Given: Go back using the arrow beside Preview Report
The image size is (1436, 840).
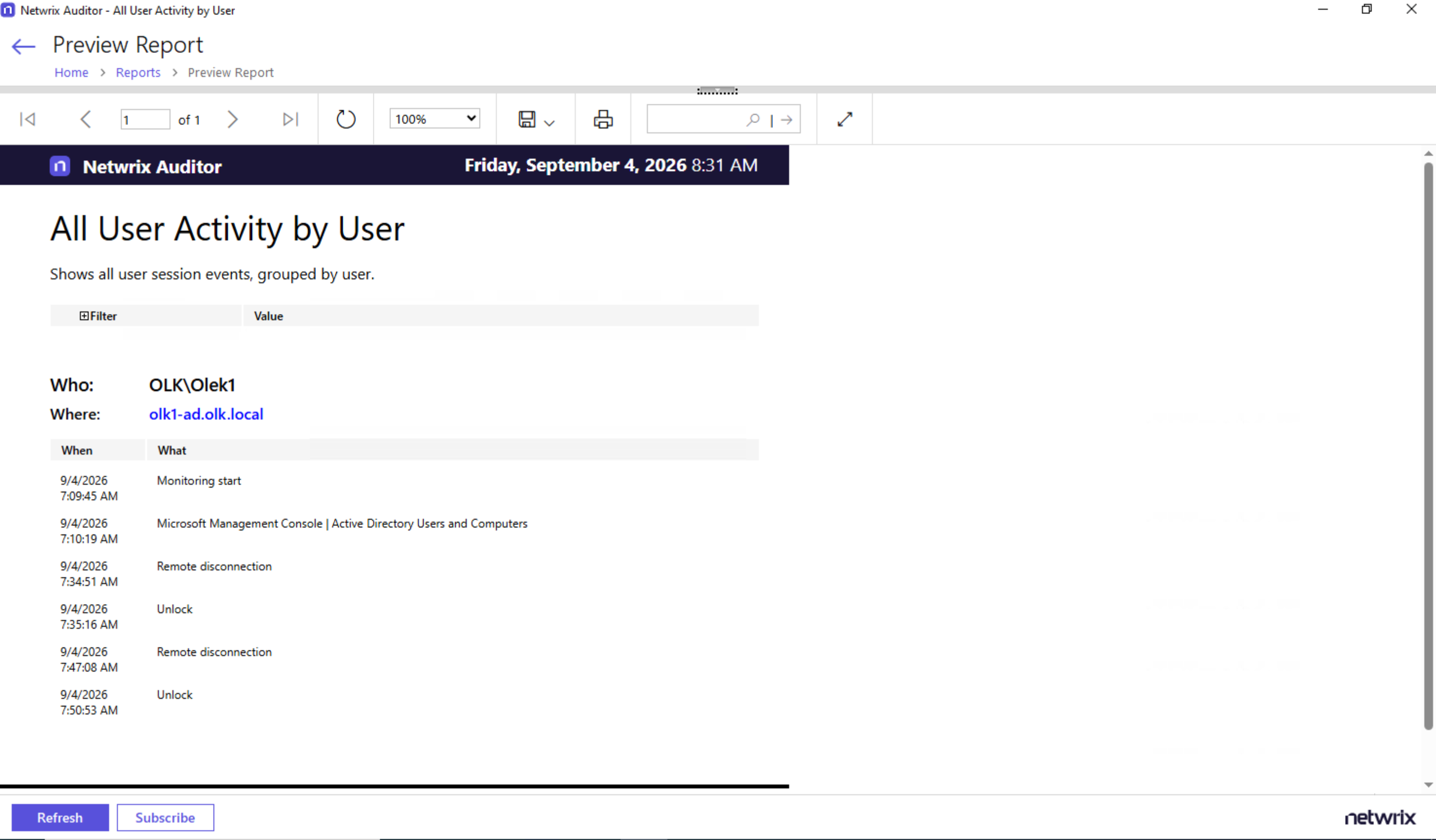Looking at the screenshot, I should coord(23,46).
